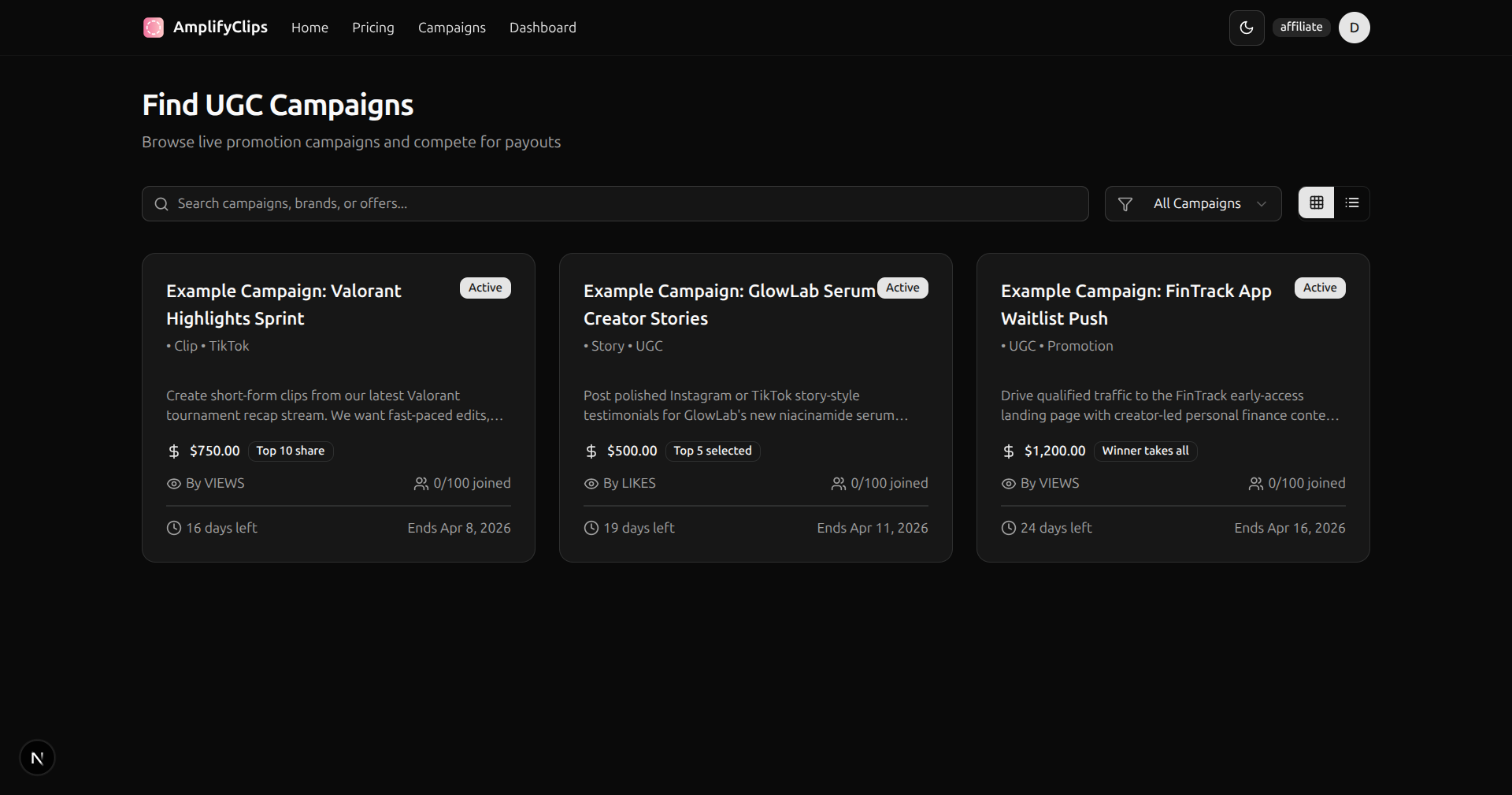This screenshot has height=795, width=1512.
Task: Click the AmplifyClips pink logo icon
Action: coord(154,28)
